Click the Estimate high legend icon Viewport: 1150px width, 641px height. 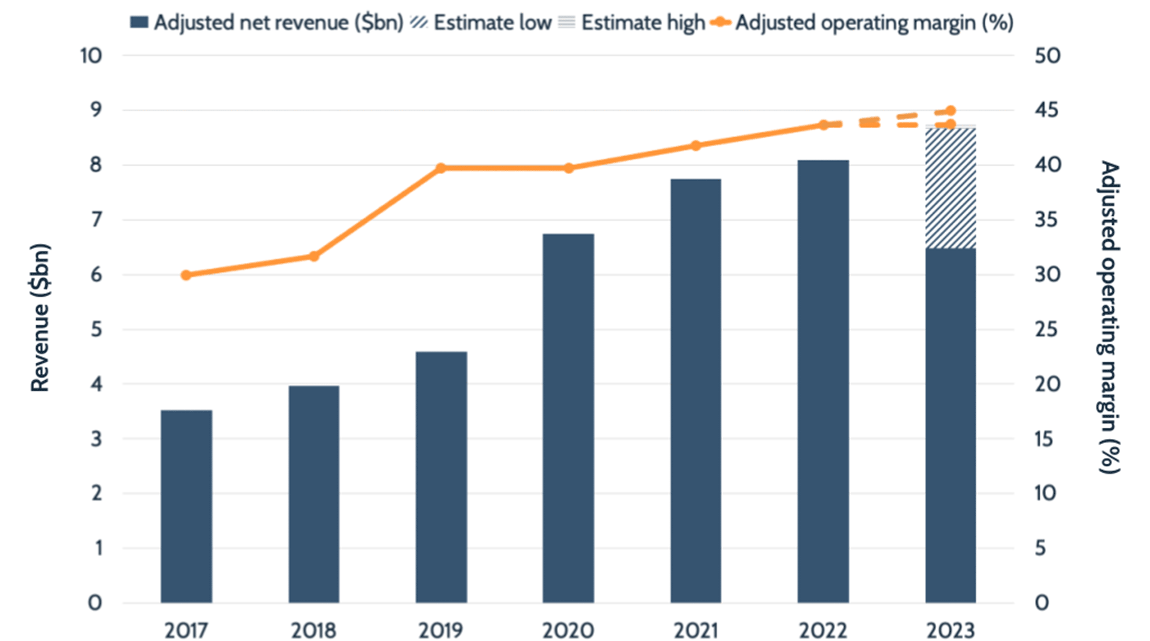tap(566, 23)
